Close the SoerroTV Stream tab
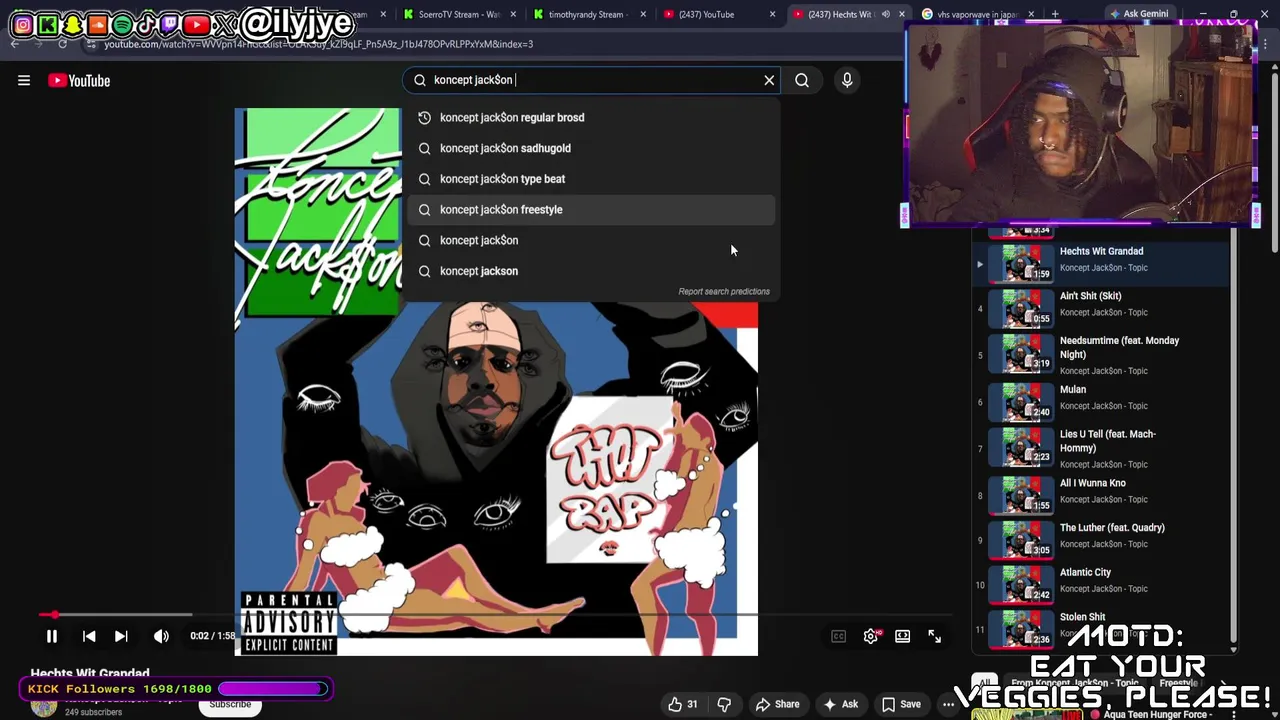Viewport: 1280px width, 720px height. click(x=513, y=14)
